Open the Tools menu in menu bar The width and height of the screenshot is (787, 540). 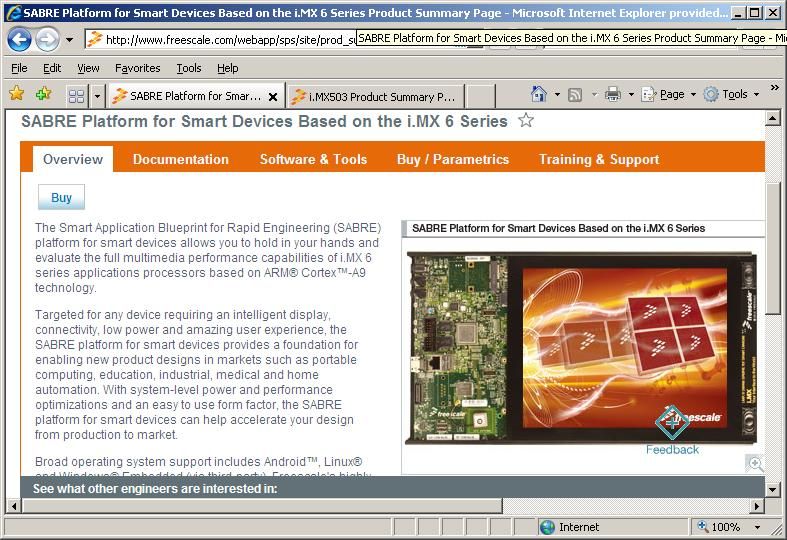click(x=189, y=68)
